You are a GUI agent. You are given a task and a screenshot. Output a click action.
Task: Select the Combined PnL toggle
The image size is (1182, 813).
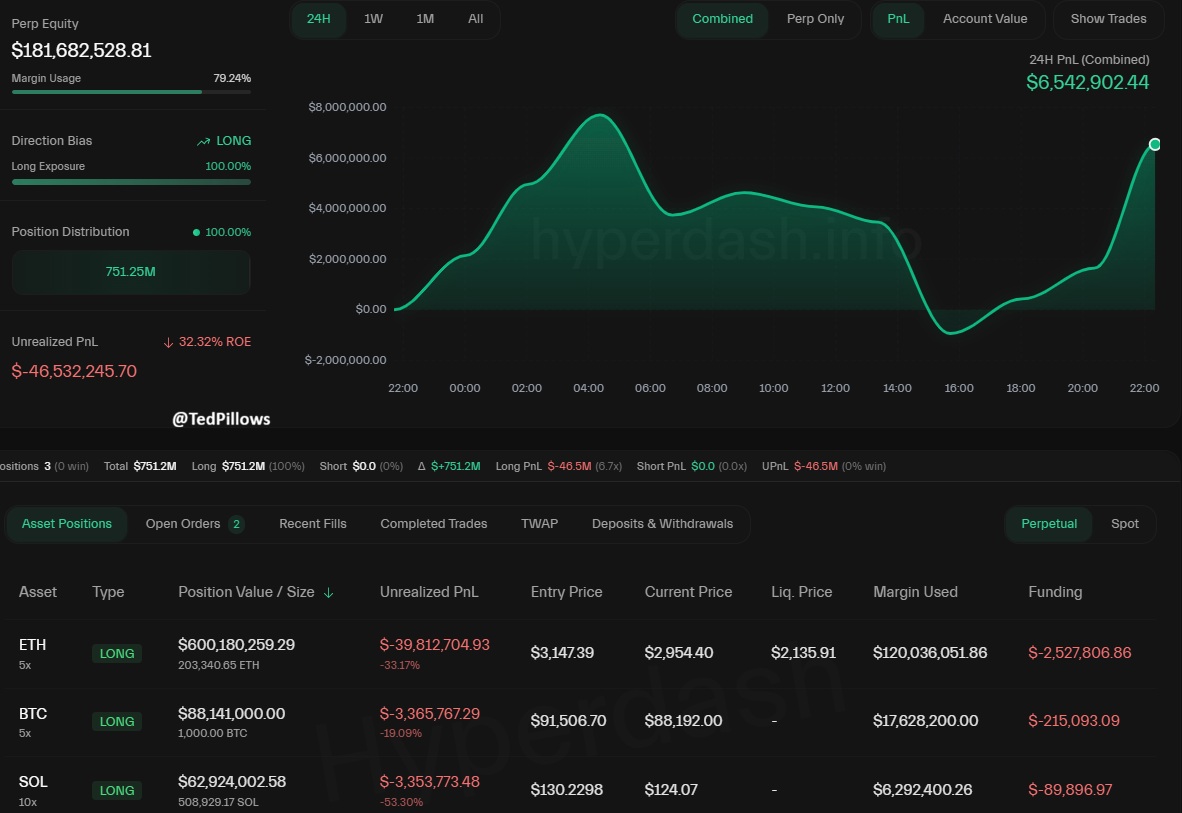tap(722, 18)
